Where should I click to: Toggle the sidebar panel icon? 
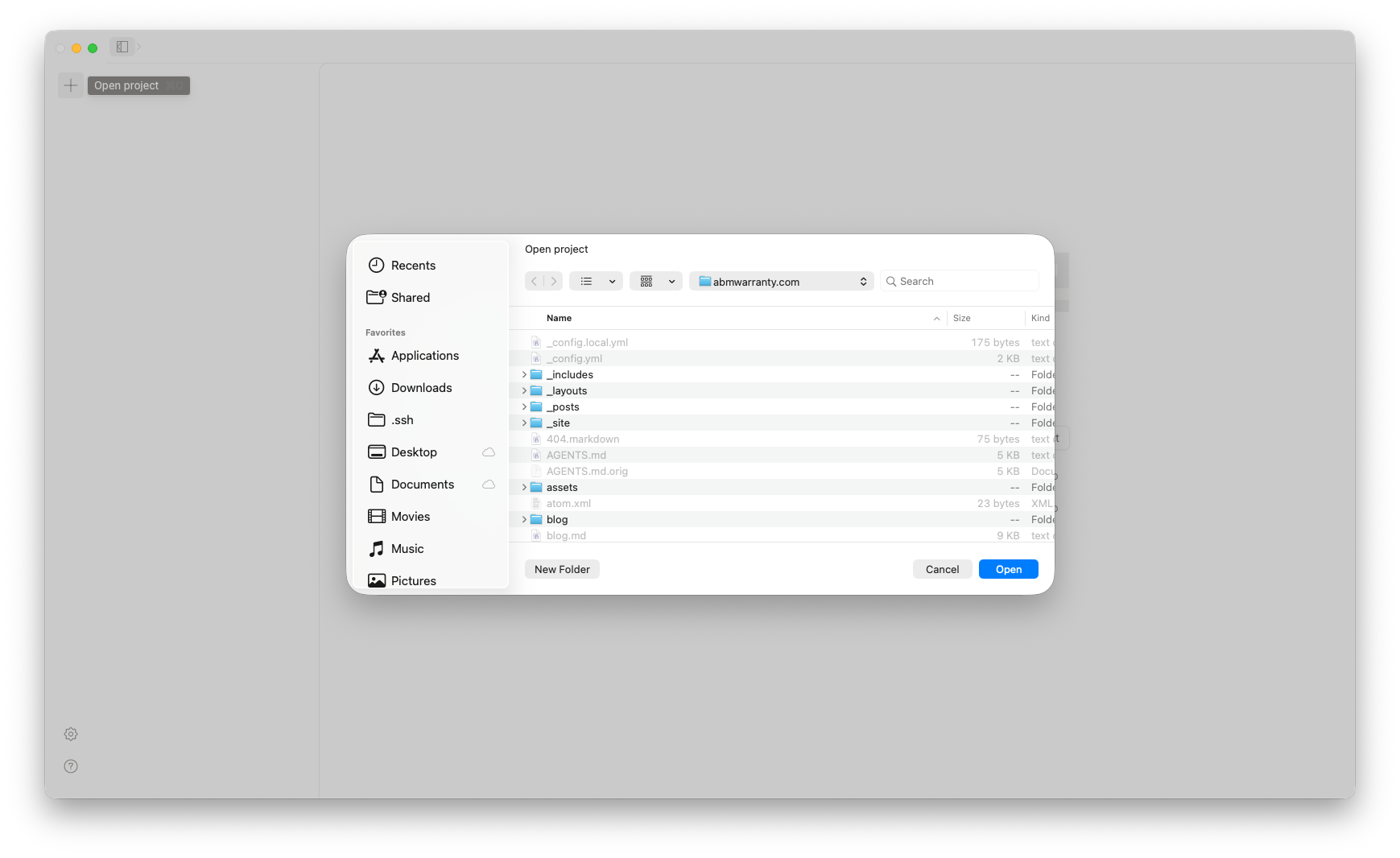click(122, 47)
